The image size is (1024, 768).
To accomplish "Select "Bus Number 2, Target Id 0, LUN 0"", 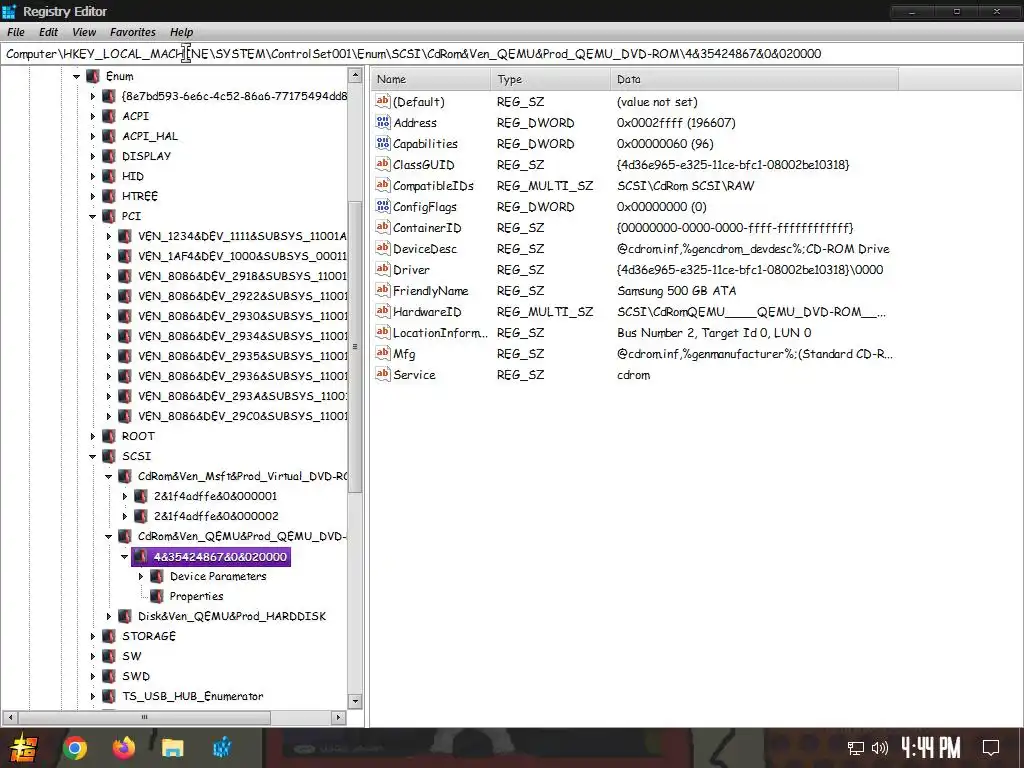I will pos(714,333).
